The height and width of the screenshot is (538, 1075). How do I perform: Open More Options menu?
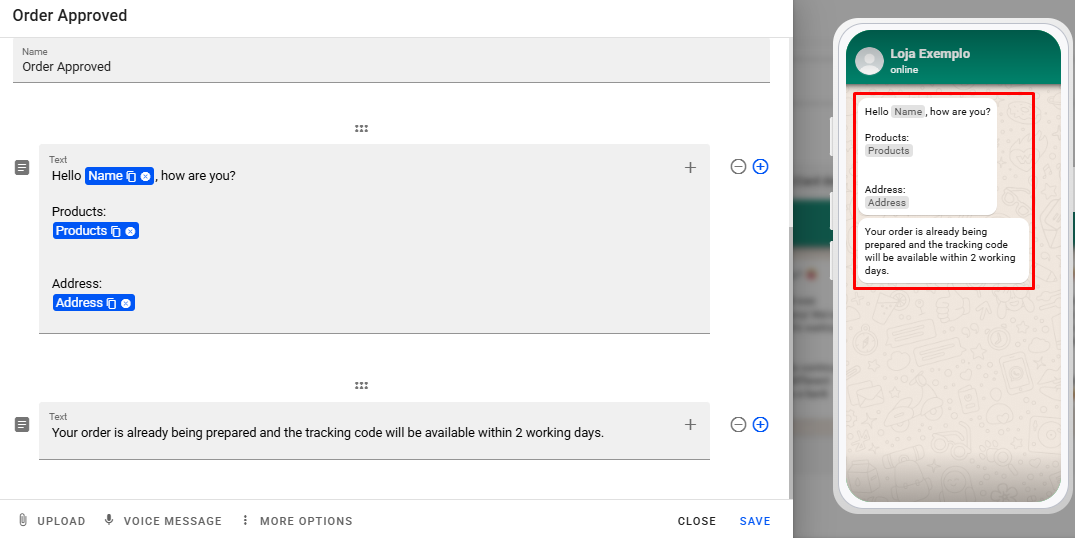click(297, 521)
